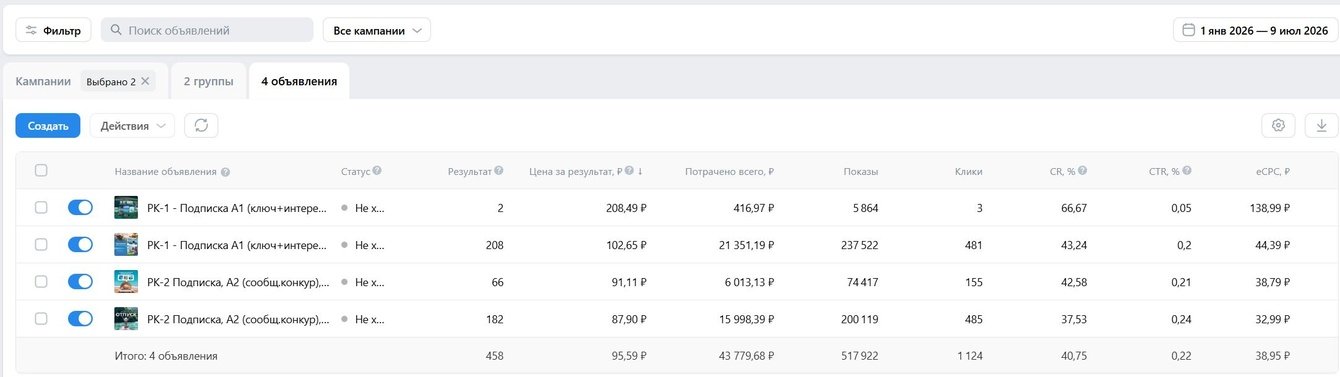Switch to the Кампании tab
Screen dimensions: 1340x377
click(x=44, y=81)
